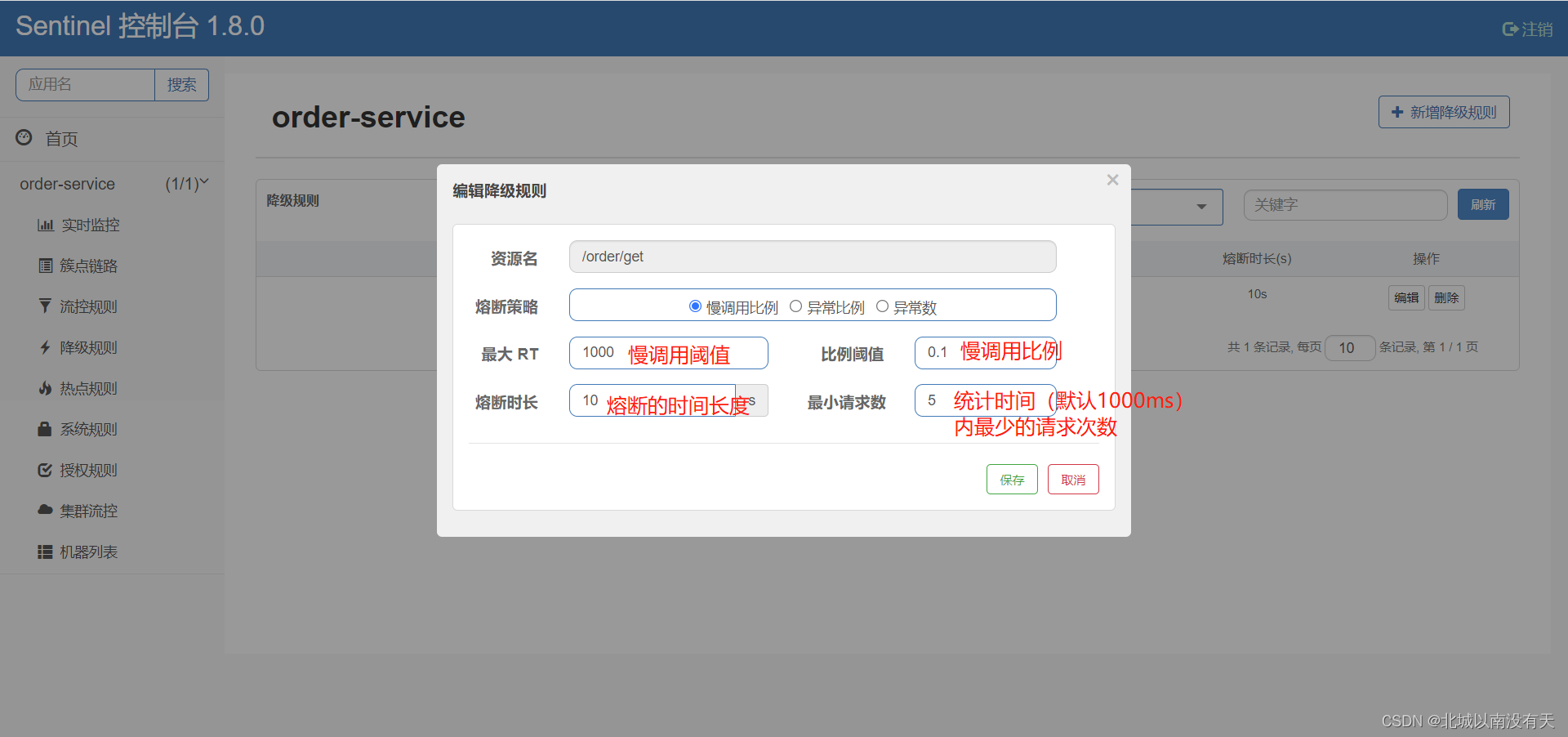The height and width of the screenshot is (737, 1568).
Task: Focus the 应用名 search input
Action: tap(86, 85)
